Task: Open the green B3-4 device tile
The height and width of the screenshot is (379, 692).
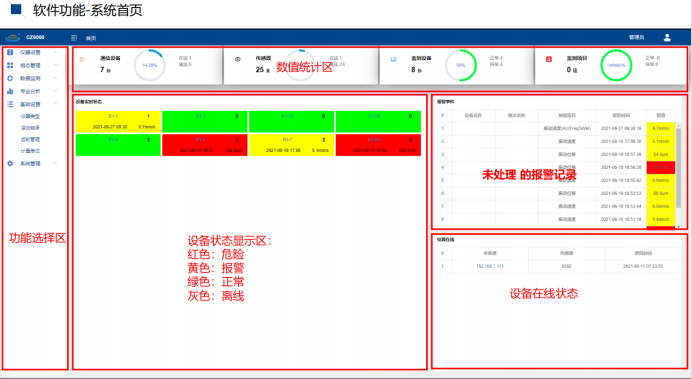Action: pos(118,145)
